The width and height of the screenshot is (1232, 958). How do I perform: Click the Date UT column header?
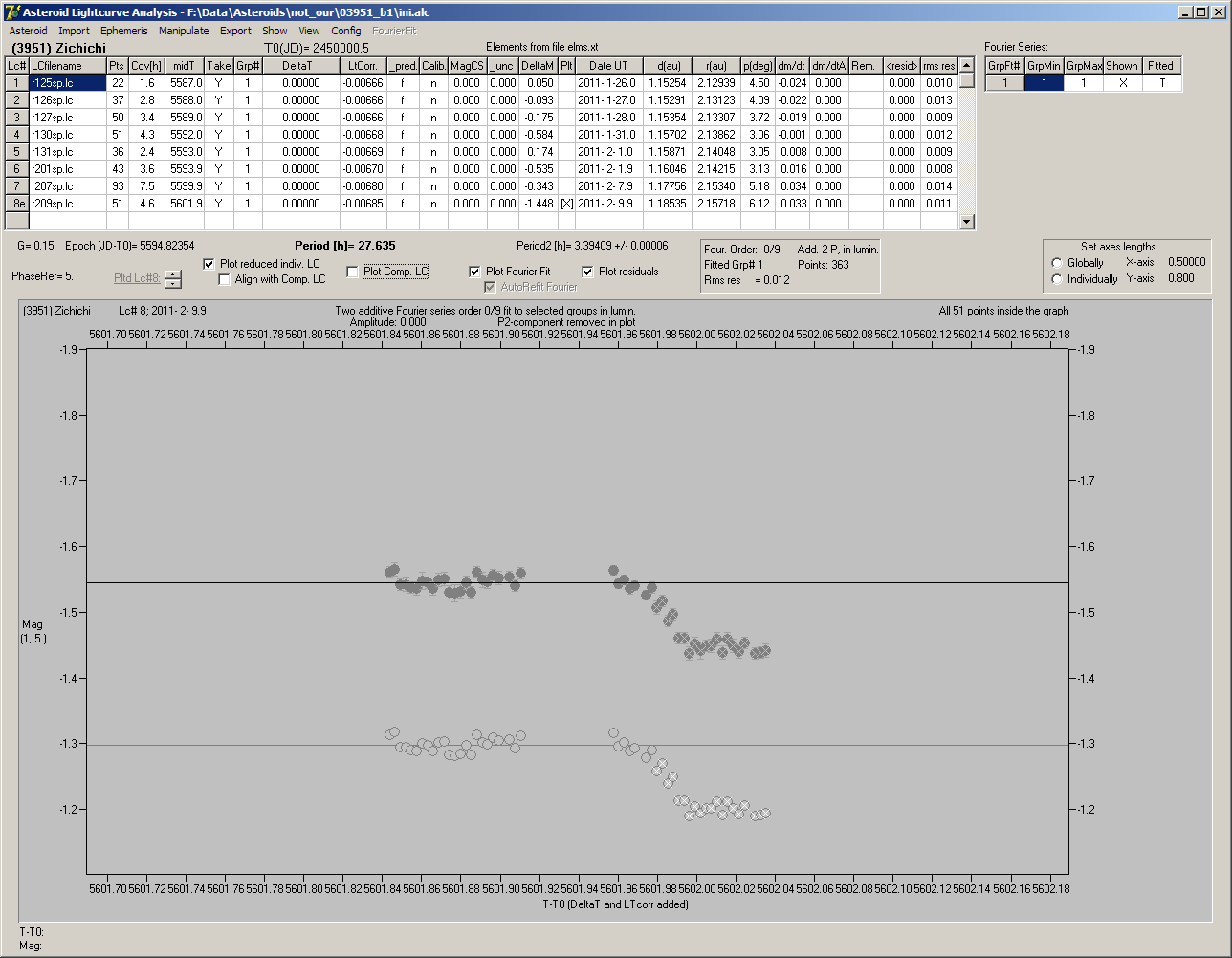tap(608, 66)
